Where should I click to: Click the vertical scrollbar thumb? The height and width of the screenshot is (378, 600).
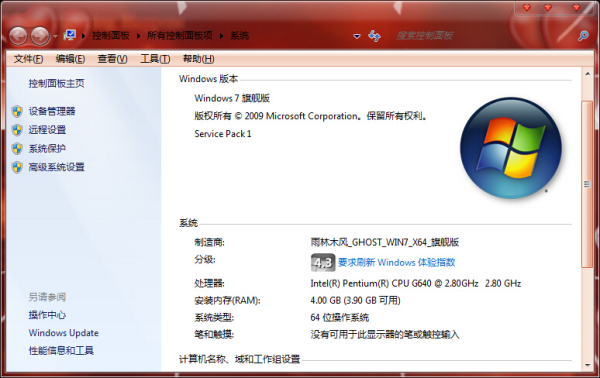pos(587,184)
